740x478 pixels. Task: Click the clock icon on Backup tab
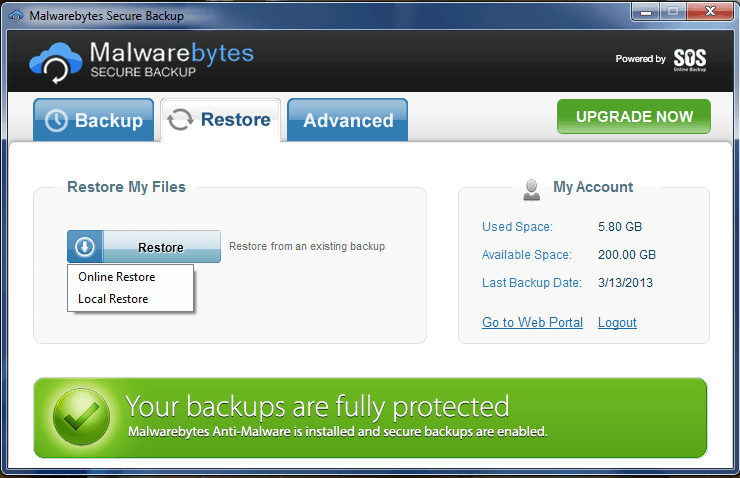tap(56, 120)
